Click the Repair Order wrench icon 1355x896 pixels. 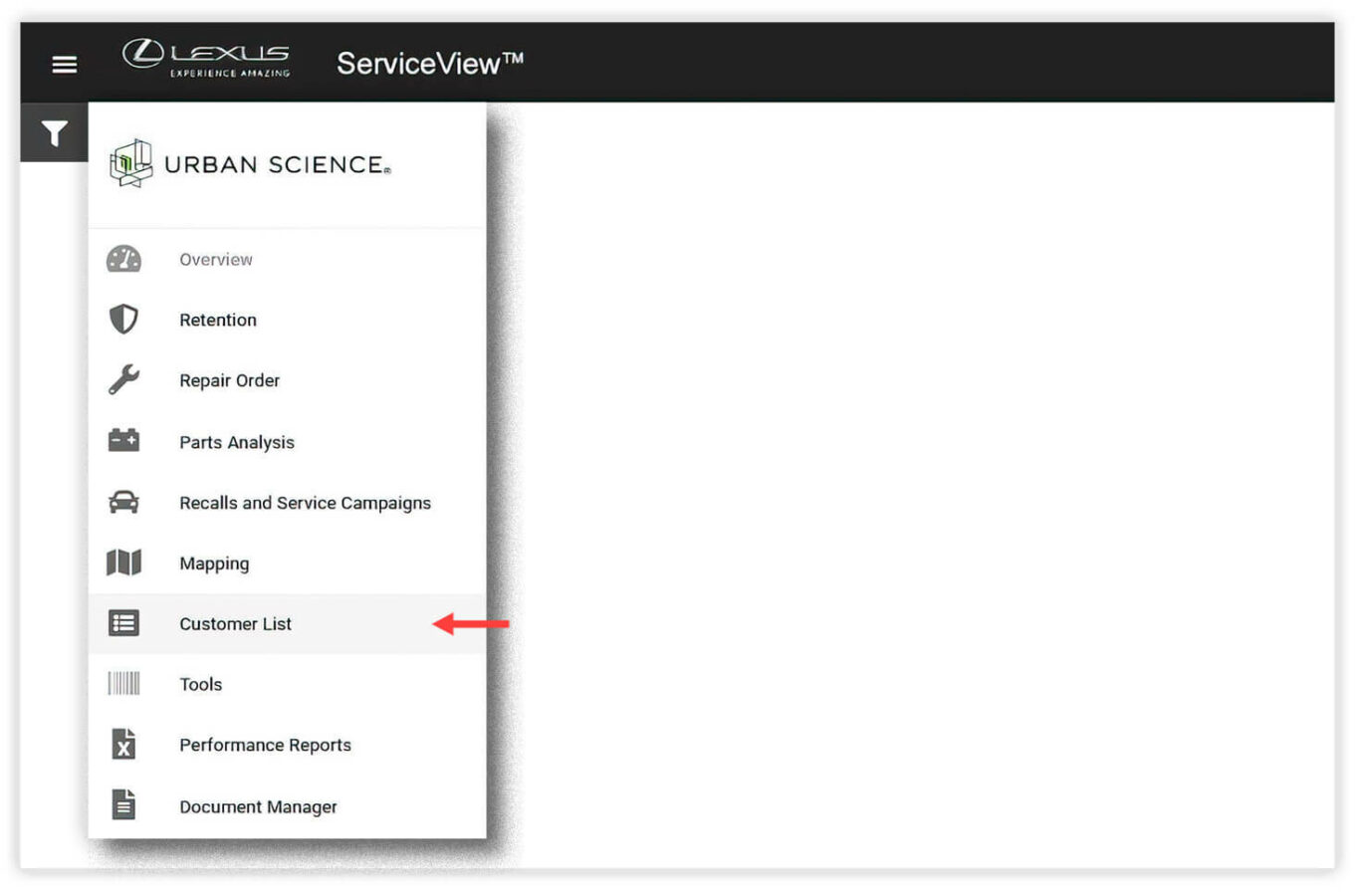(x=123, y=380)
